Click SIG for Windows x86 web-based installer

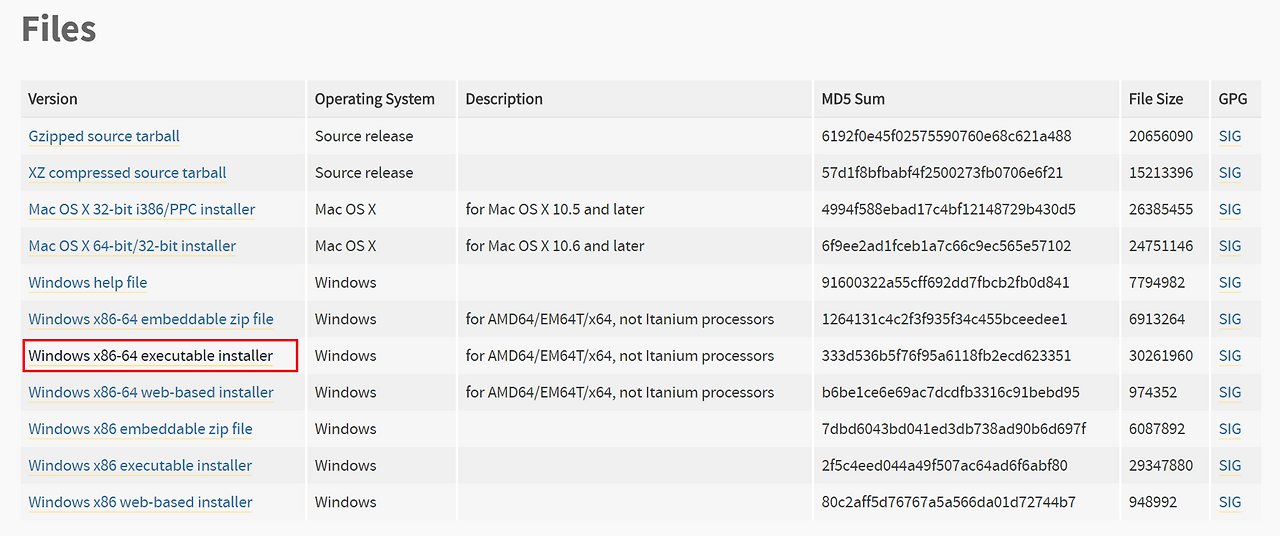[x=1230, y=502]
